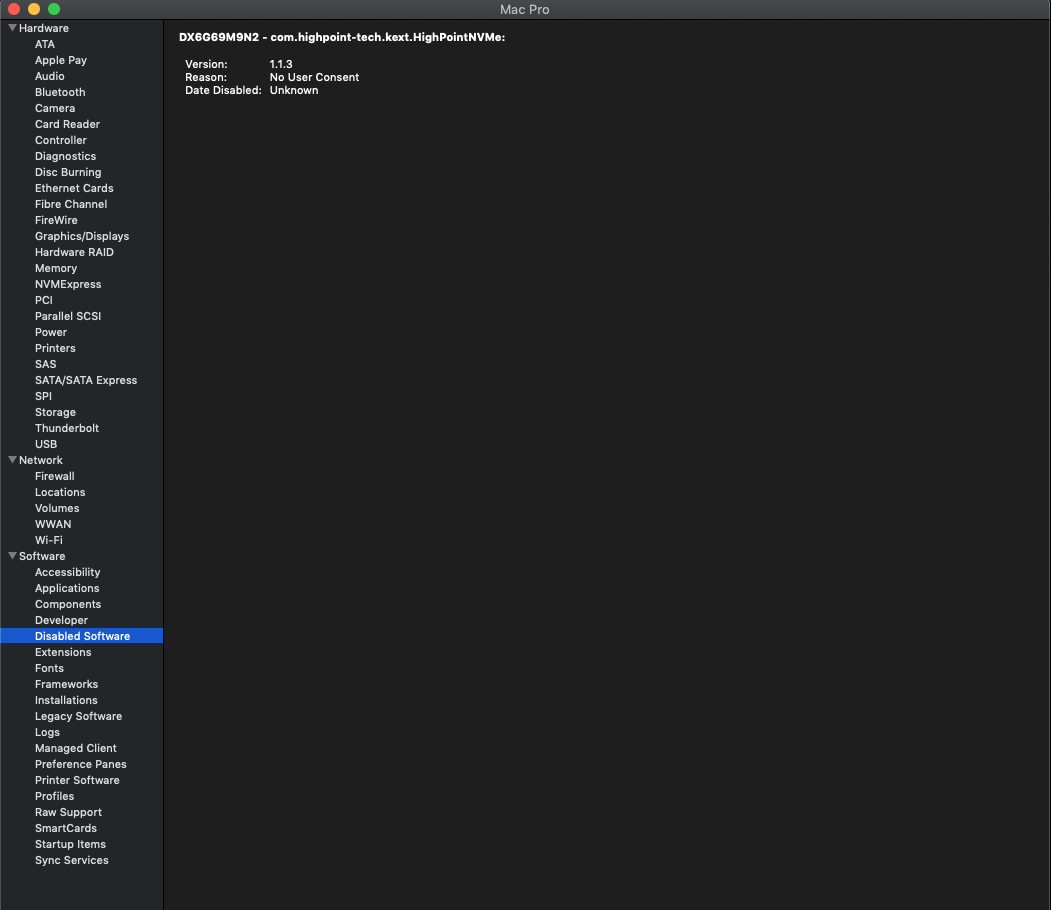Open the Bluetooth hardware entry
This screenshot has height=910, width=1051.
tap(60, 92)
